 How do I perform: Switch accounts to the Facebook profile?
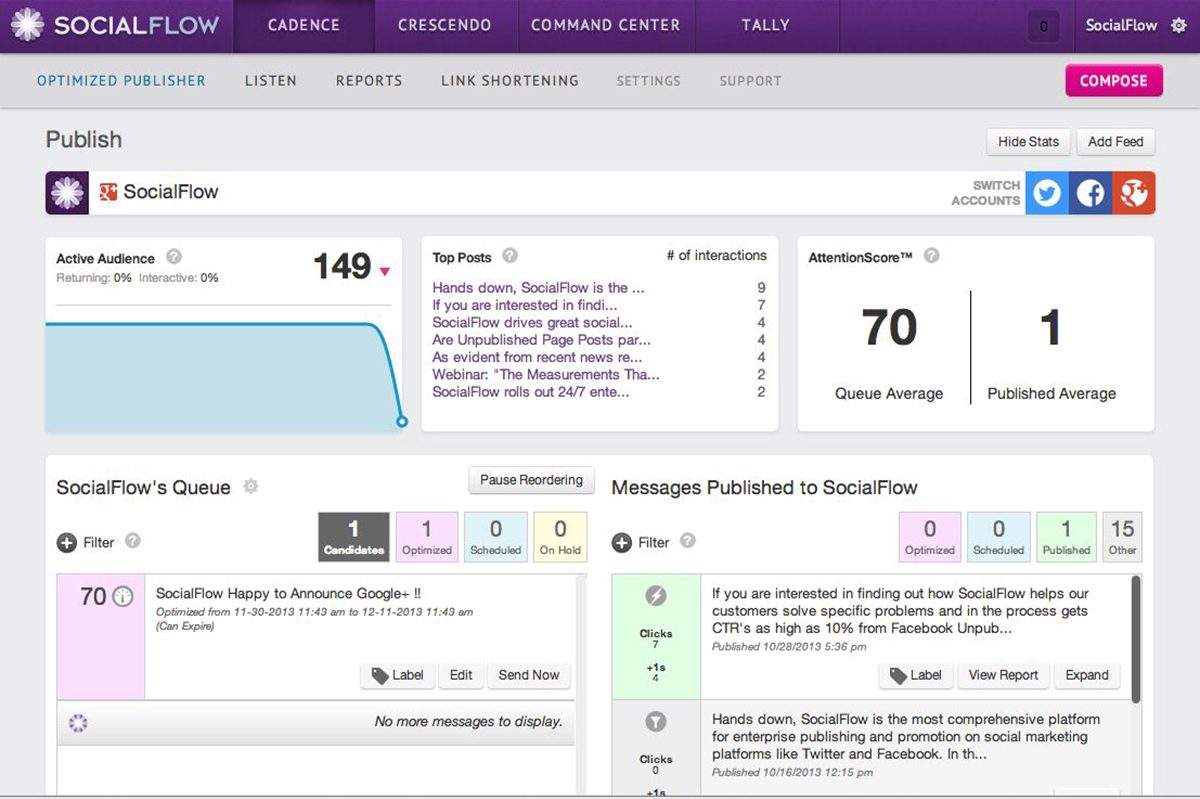click(1090, 192)
